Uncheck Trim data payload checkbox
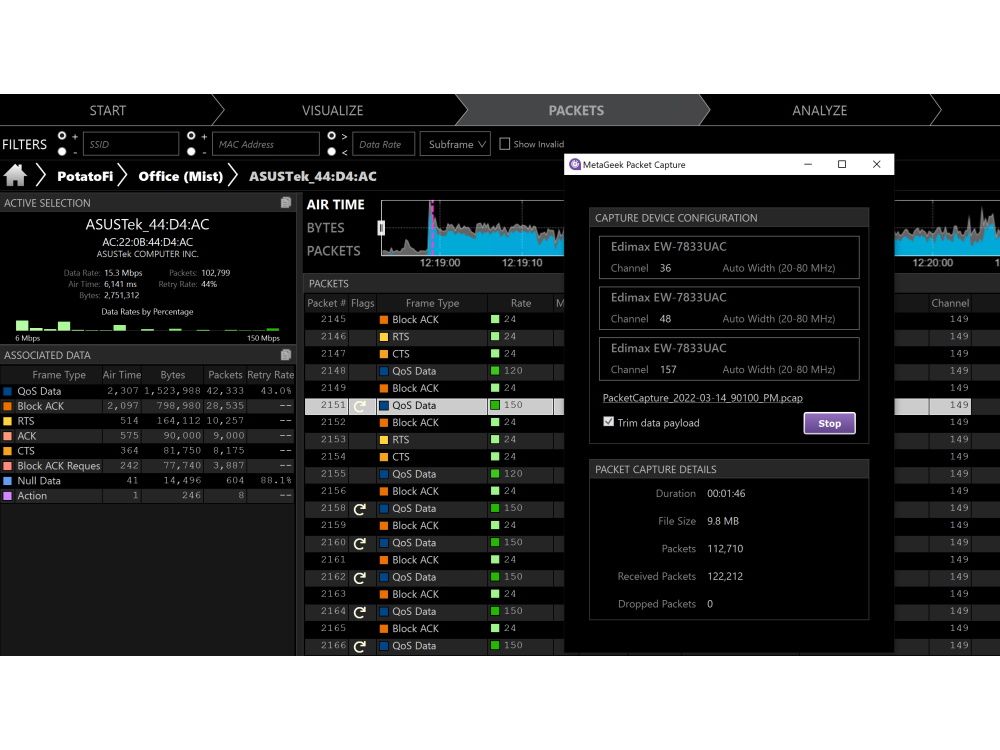1000x750 pixels. 608,422
